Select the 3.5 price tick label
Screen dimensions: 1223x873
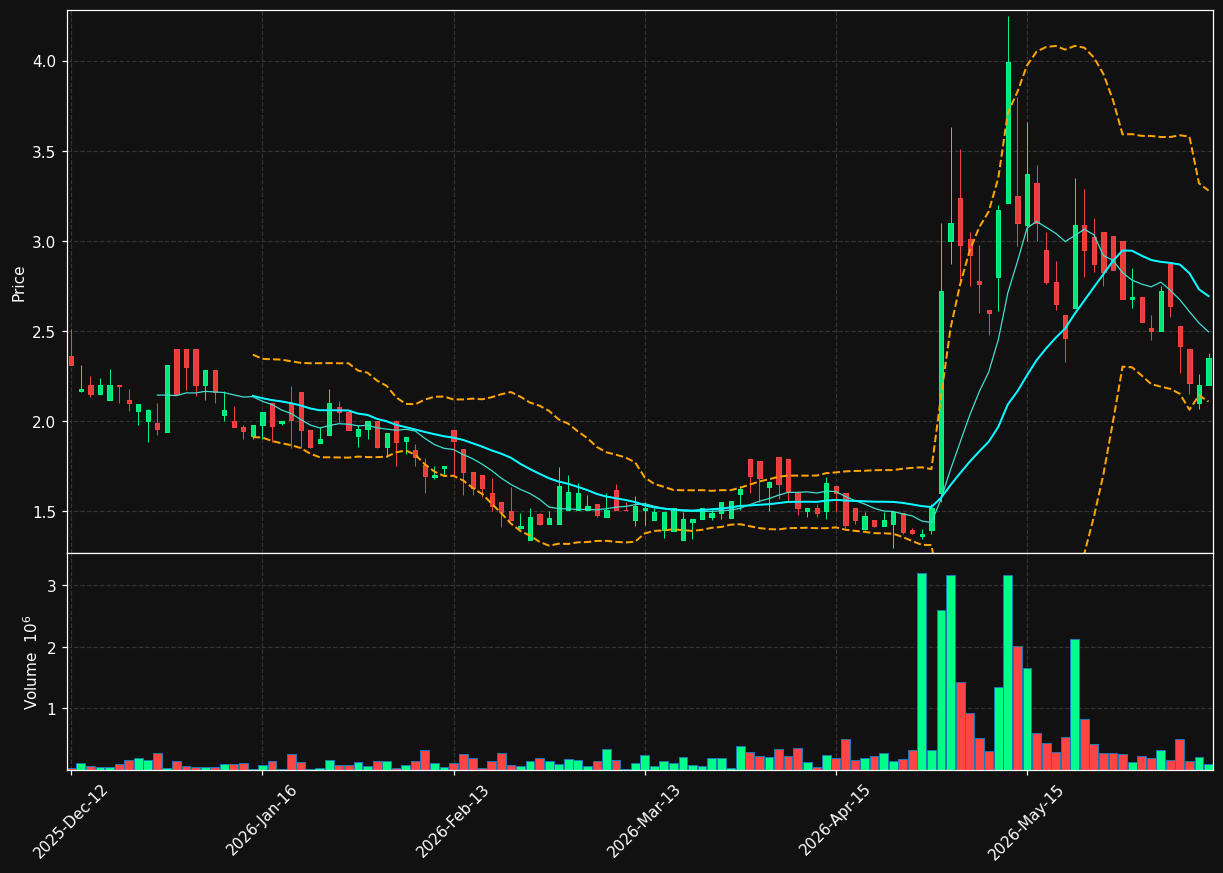point(45,152)
